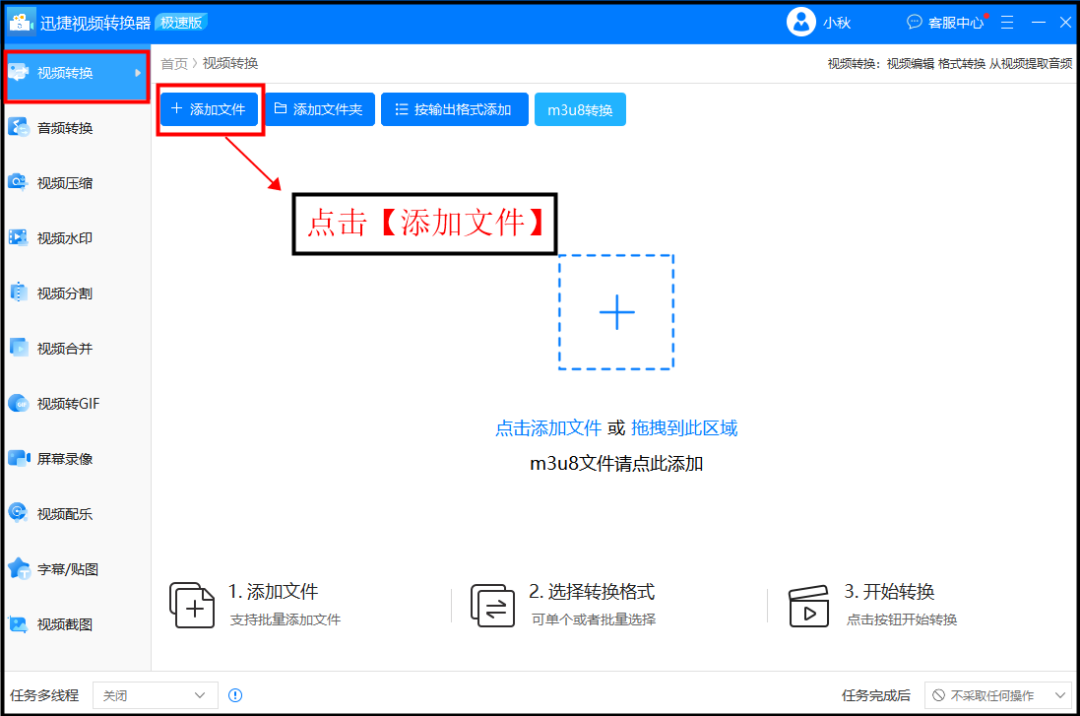This screenshot has height=716, width=1080.
Task: Click the 小秋 user avatar icon
Action: click(x=801, y=22)
